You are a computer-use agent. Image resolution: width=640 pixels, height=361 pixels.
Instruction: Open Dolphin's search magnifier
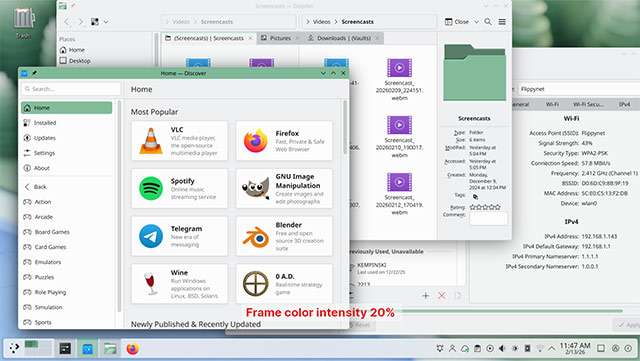tap(488, 22)
